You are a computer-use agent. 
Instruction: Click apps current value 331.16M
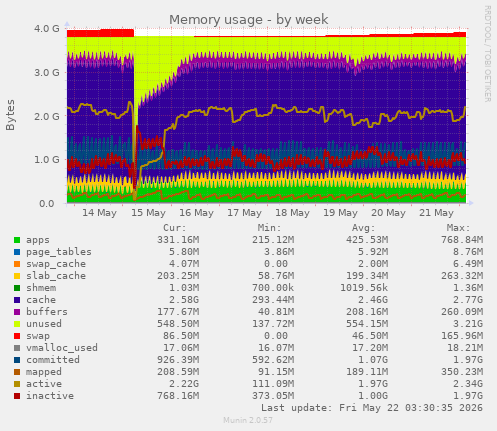coord(178,240)
